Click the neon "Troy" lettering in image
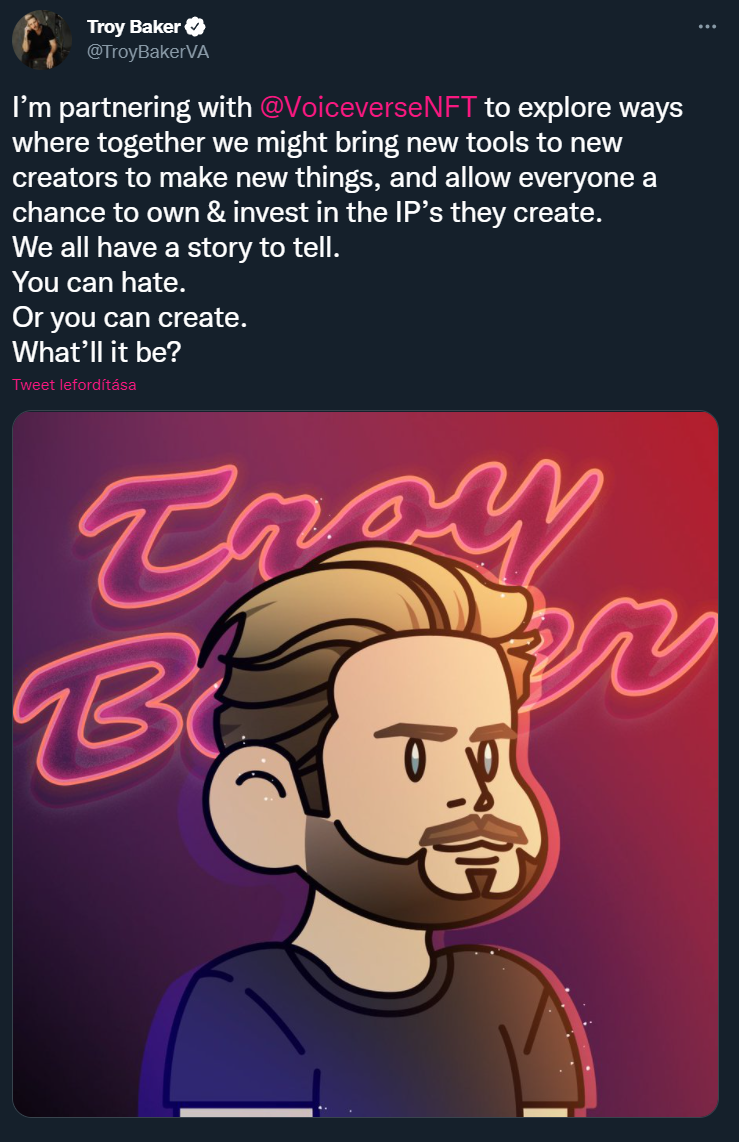 click(342, 532)
